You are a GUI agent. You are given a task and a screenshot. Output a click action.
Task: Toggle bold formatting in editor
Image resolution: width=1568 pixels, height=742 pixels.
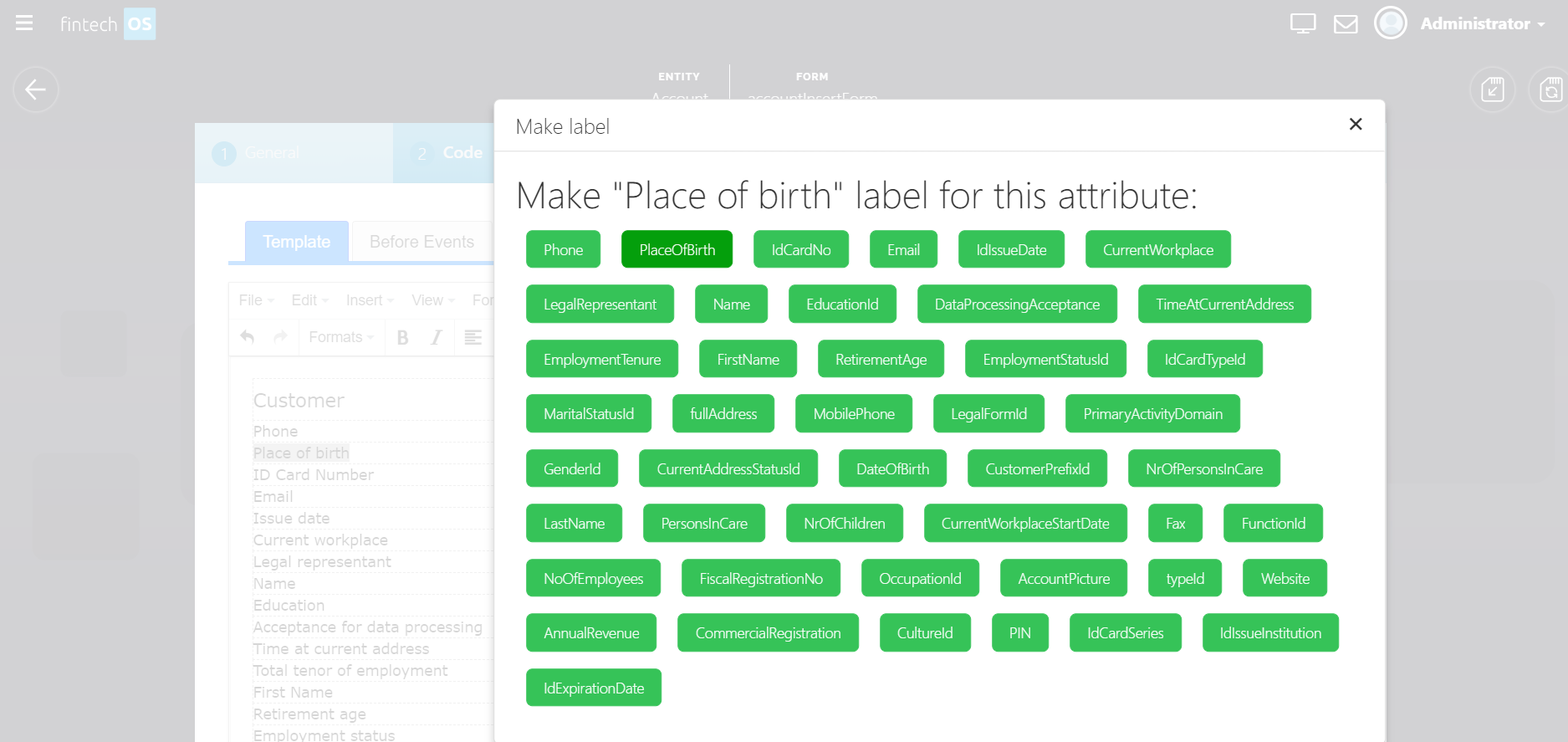(x=402, y=337)
